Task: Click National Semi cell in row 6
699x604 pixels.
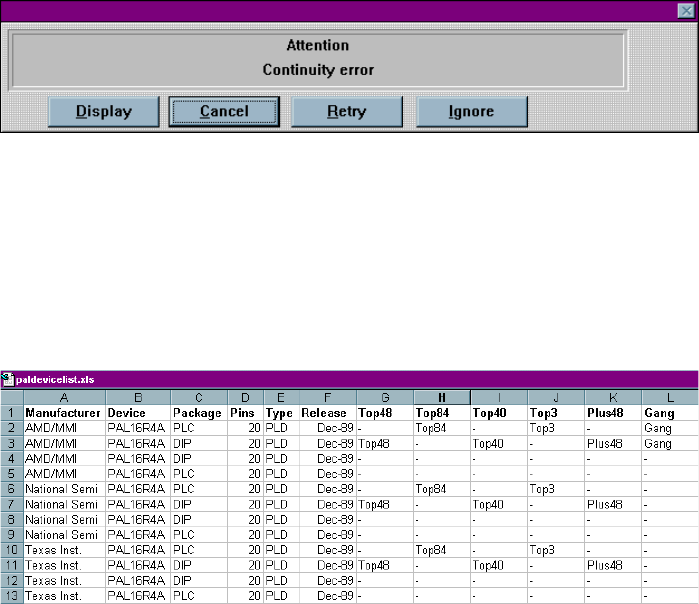Action: 65,489
